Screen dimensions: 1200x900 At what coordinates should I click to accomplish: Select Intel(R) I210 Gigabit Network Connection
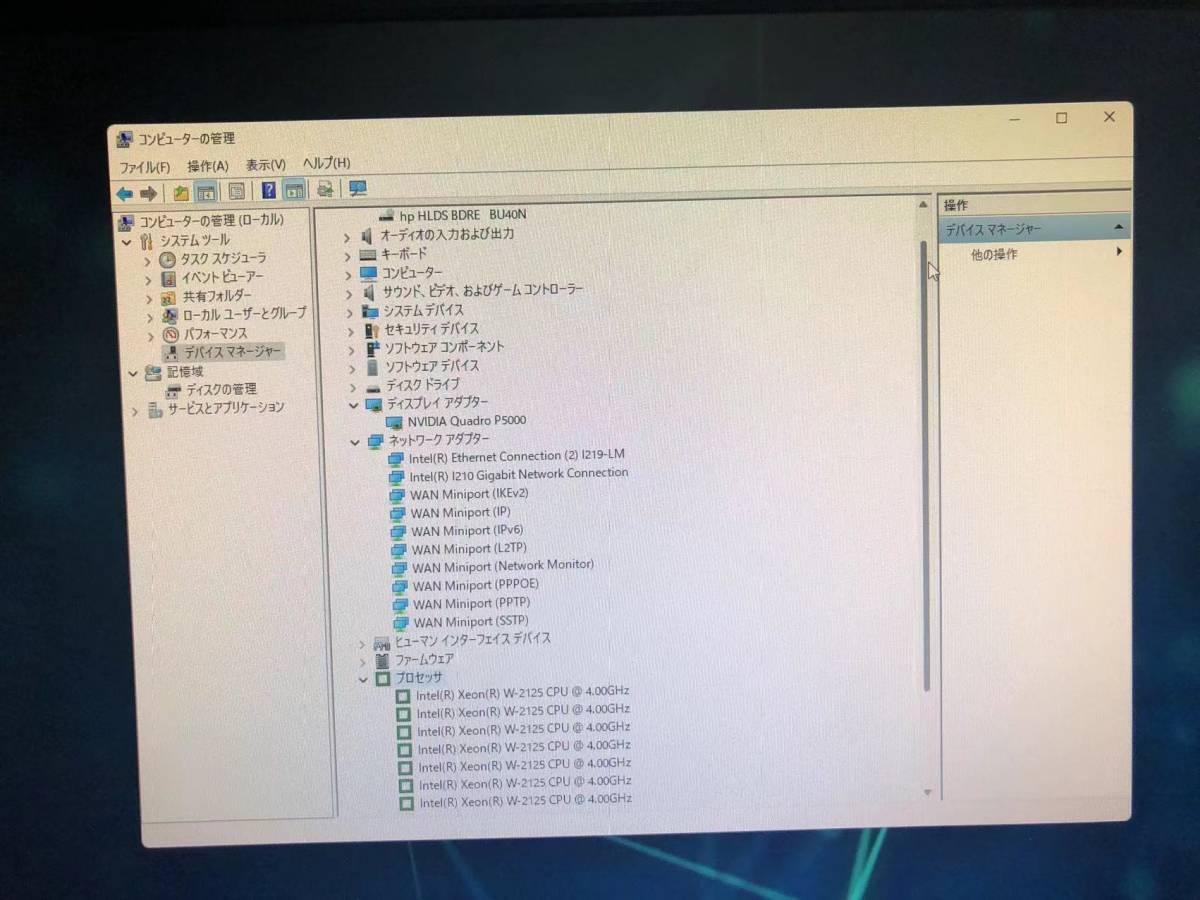pos(519,475)
